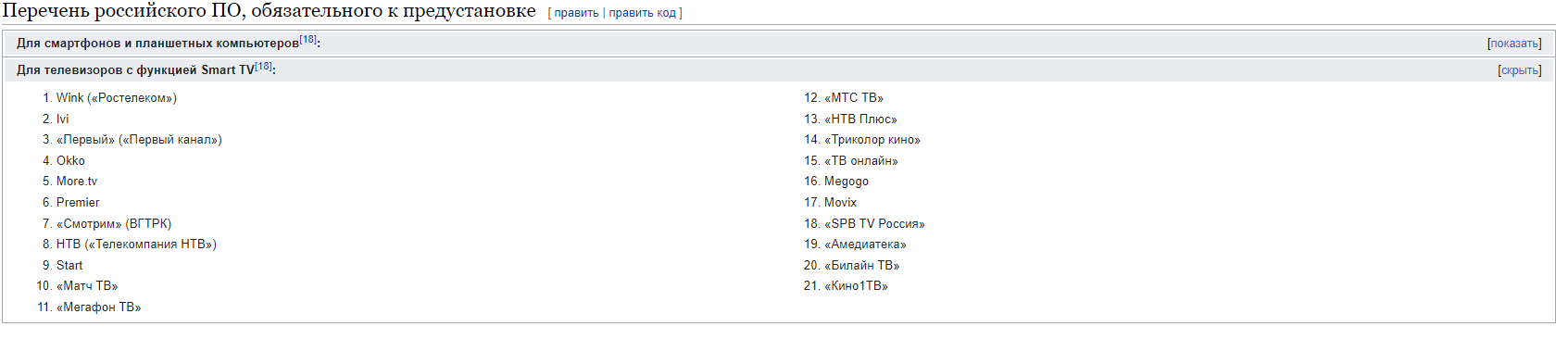Click «Матч ТВ» list entry
The height and width of the screenshot is (339, 1568).
click(x=87, y=286)
